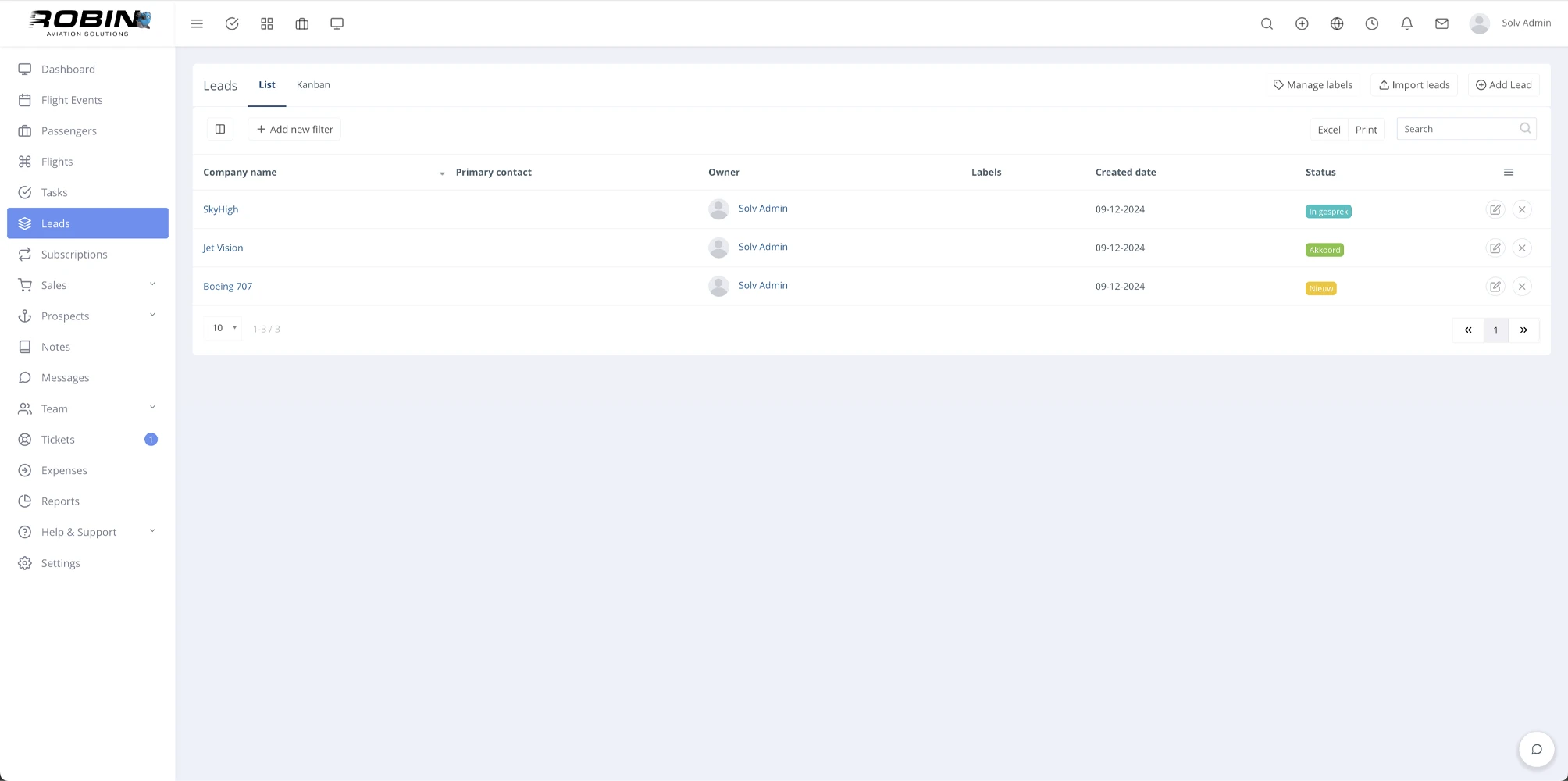Toggle the column visibility panel button
This screenshot has width=1568, height=781.
(220, 129)
